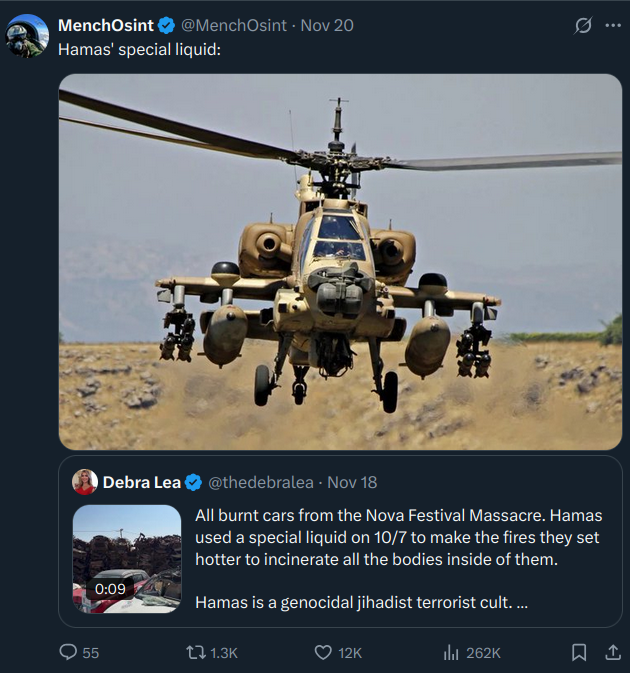Open the Grok explain icon
Viewport: 630px width, 673px height.
pyautogui.click(x=583, y=26)
